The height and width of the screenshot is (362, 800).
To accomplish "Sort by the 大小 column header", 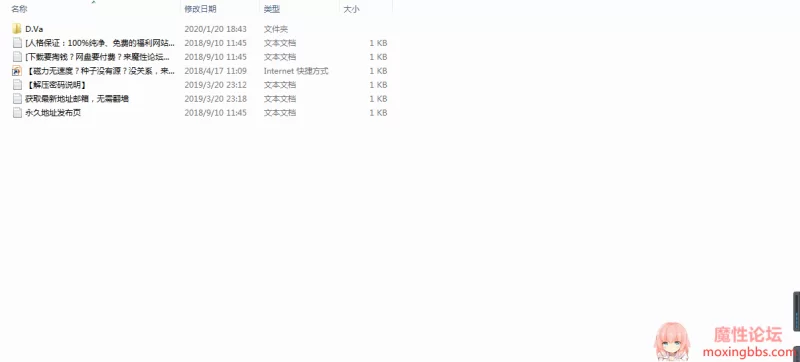I will (x=351, y=9).
